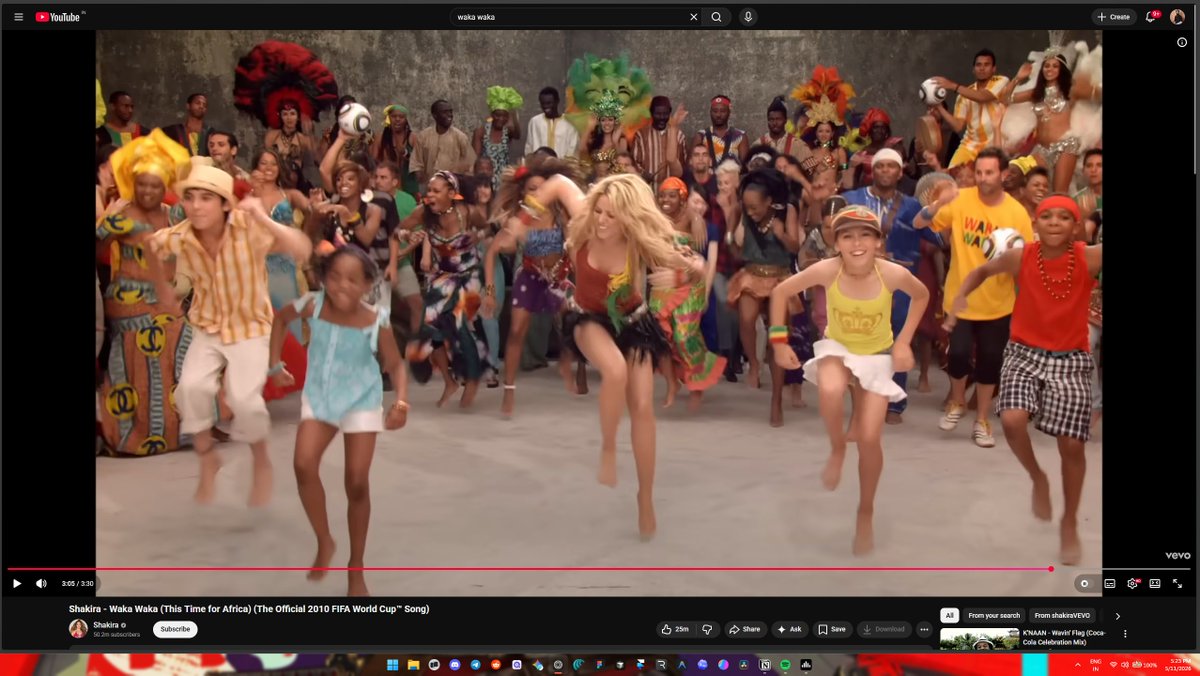Open more actions three-dot menu under video

pyautogui.click(x=924, y=629)
